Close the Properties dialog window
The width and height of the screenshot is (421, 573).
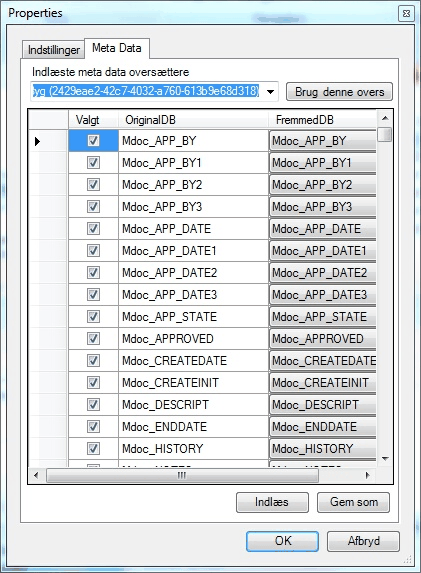406,14
